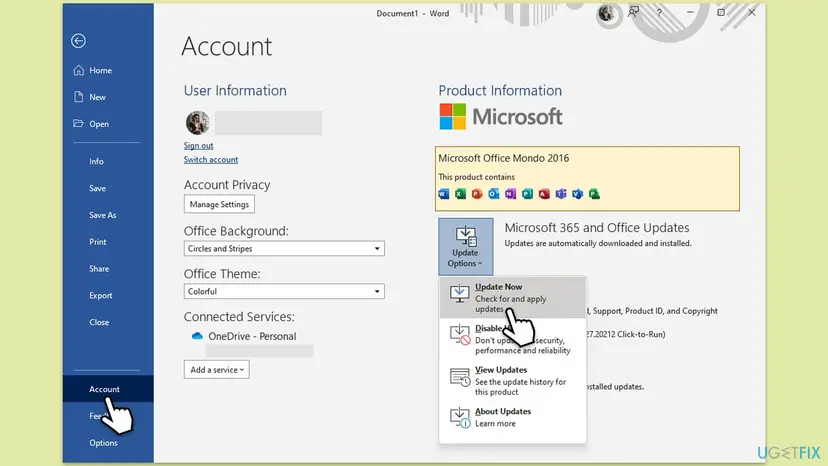
Task: Click the Excel app icon
Action: point(460,194)
